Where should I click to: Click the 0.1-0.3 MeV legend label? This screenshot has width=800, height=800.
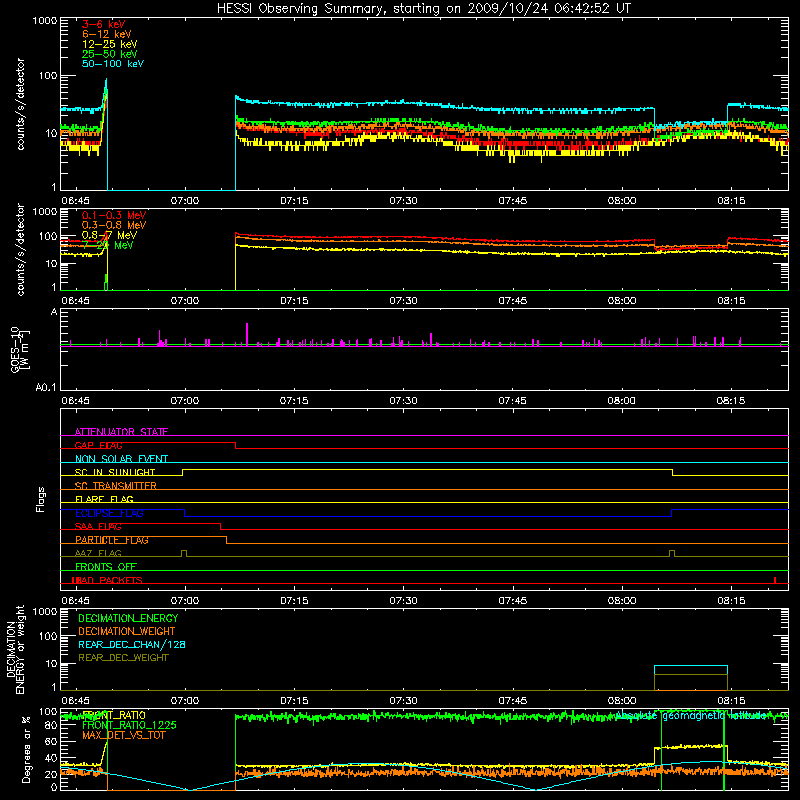coord(114,215)
